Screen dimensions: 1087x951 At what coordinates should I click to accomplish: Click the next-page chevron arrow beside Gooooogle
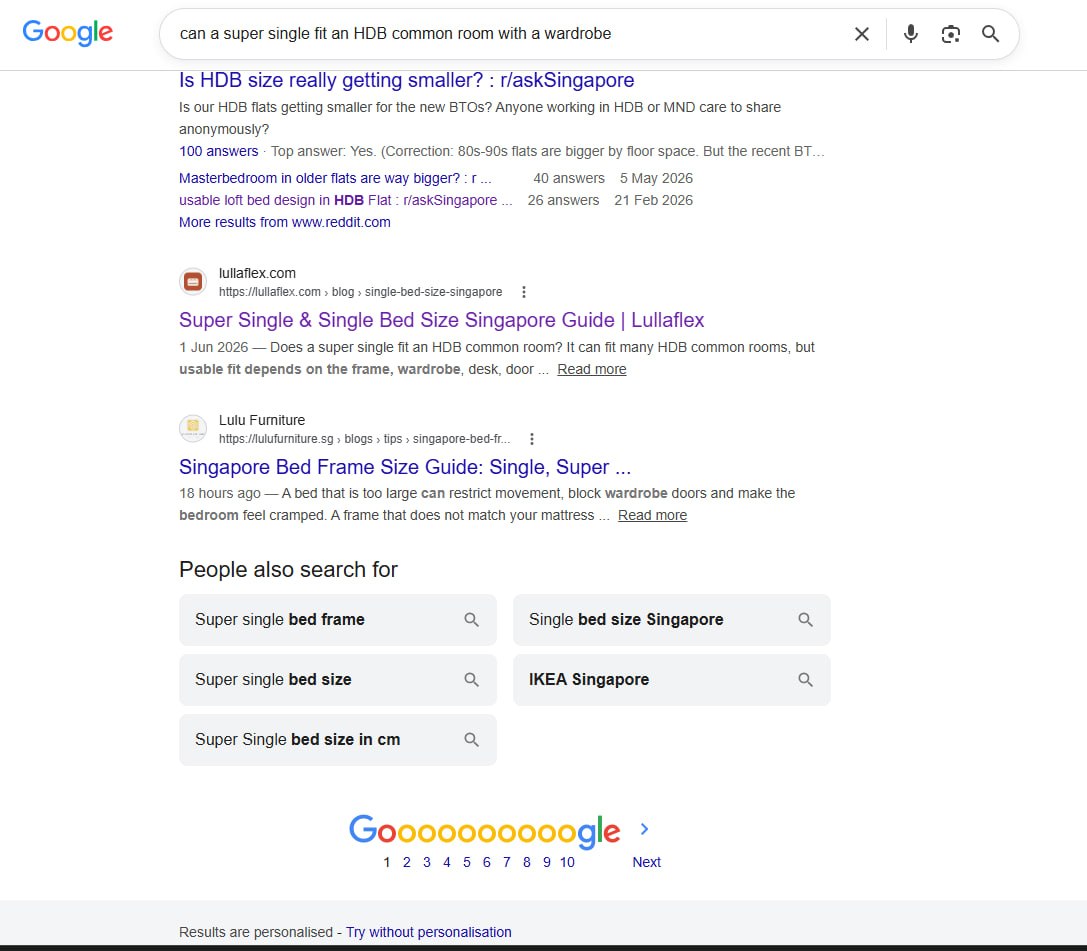[644, 829]
